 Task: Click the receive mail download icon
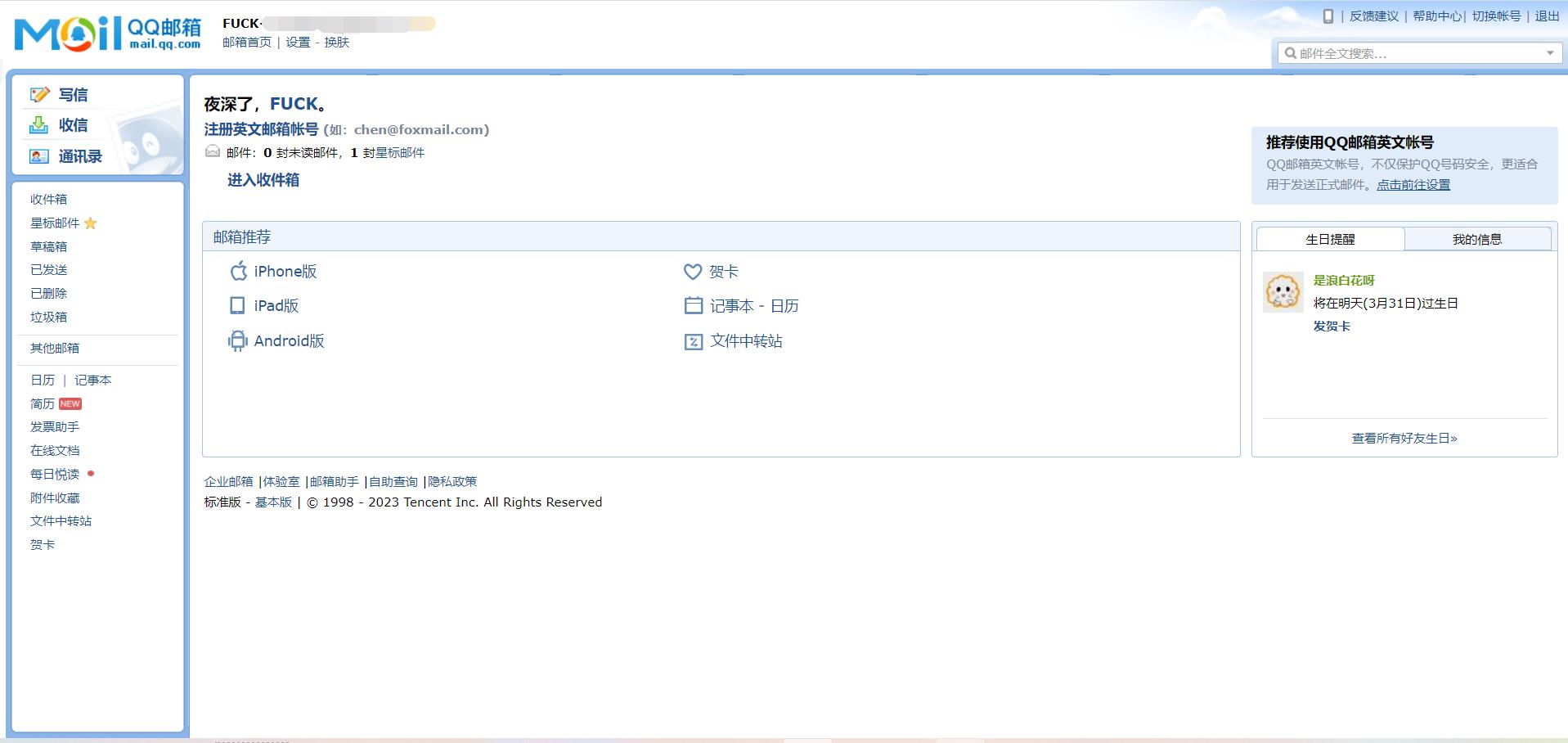(38, 125)
